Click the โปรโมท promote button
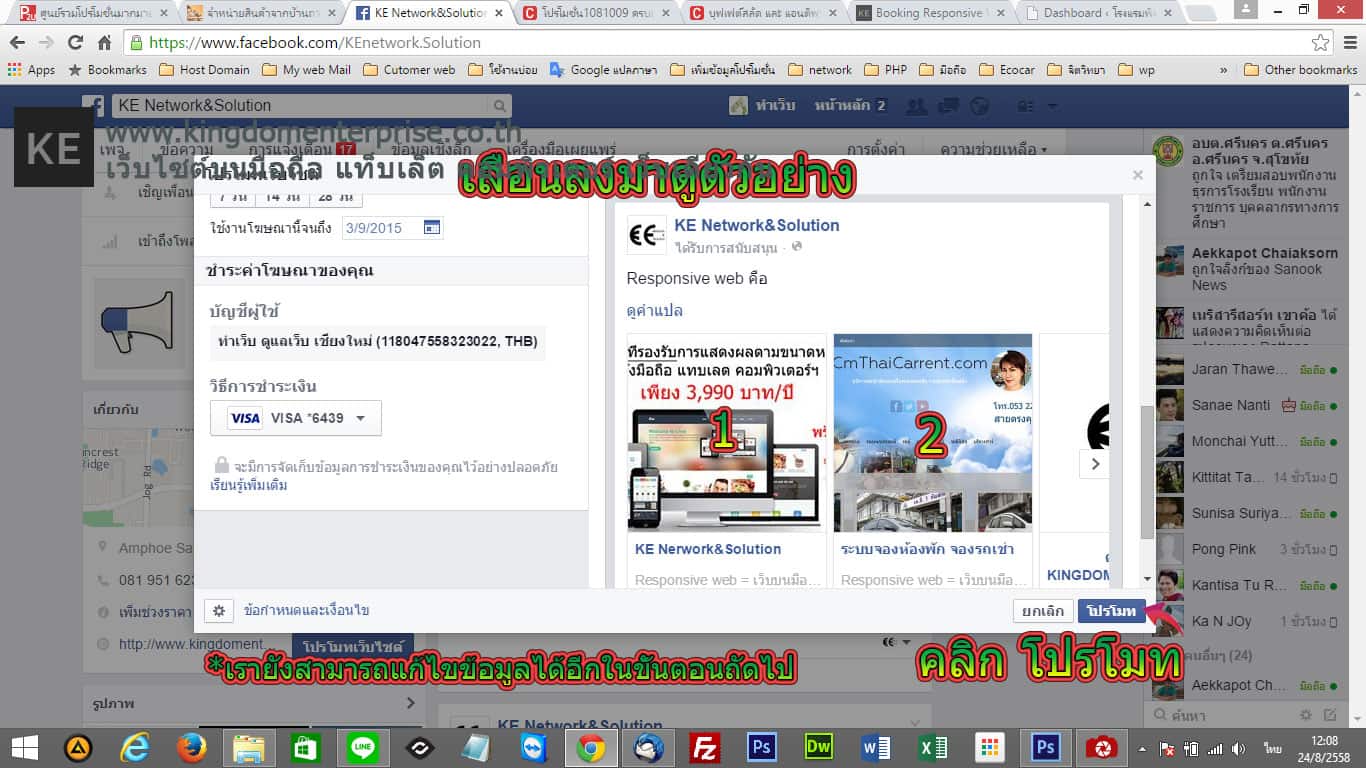The width and height of the screenshot is (1366, 768). click(x=1111, y=611)
